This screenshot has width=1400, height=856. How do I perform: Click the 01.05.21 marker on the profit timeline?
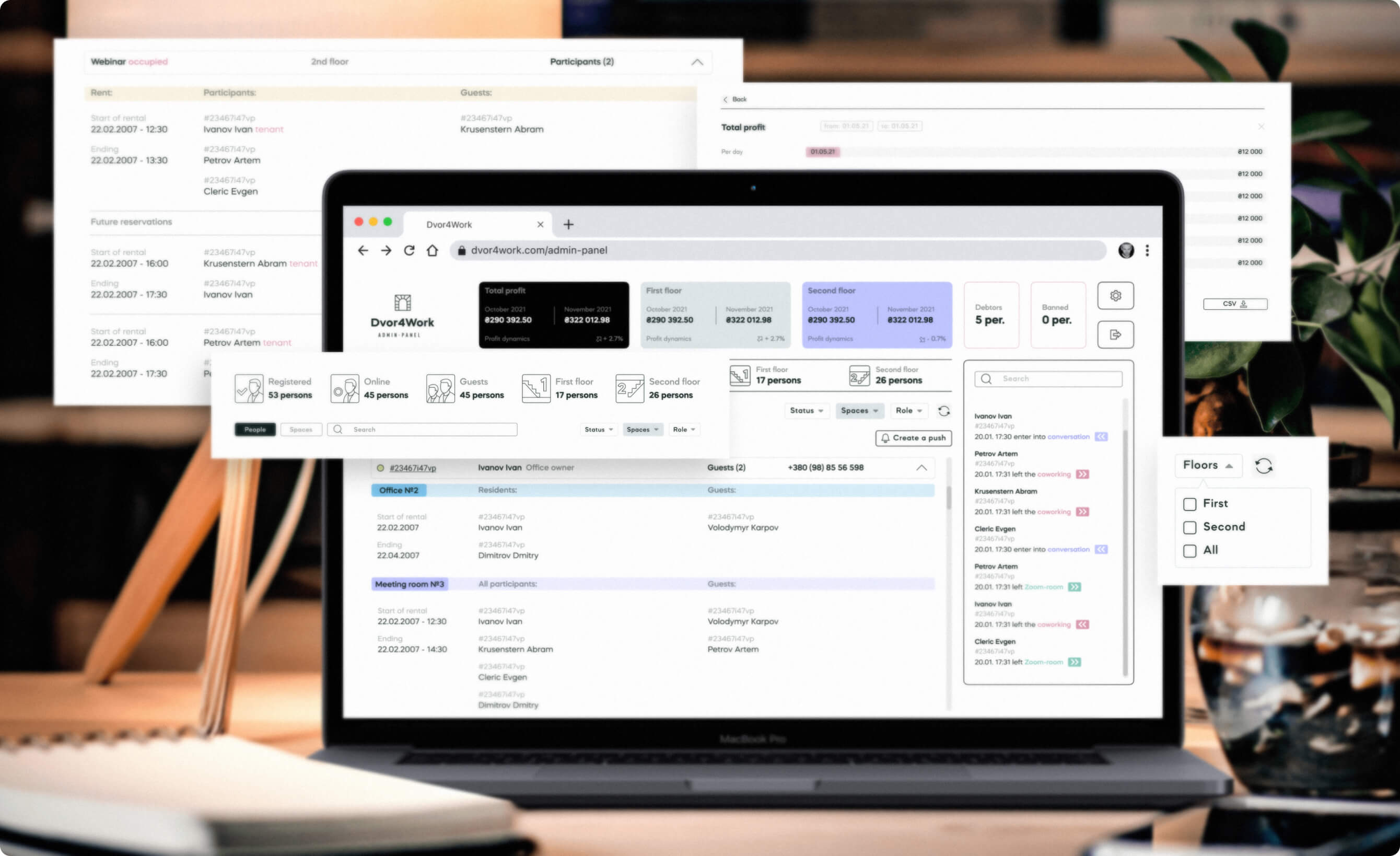coord(822,152)
